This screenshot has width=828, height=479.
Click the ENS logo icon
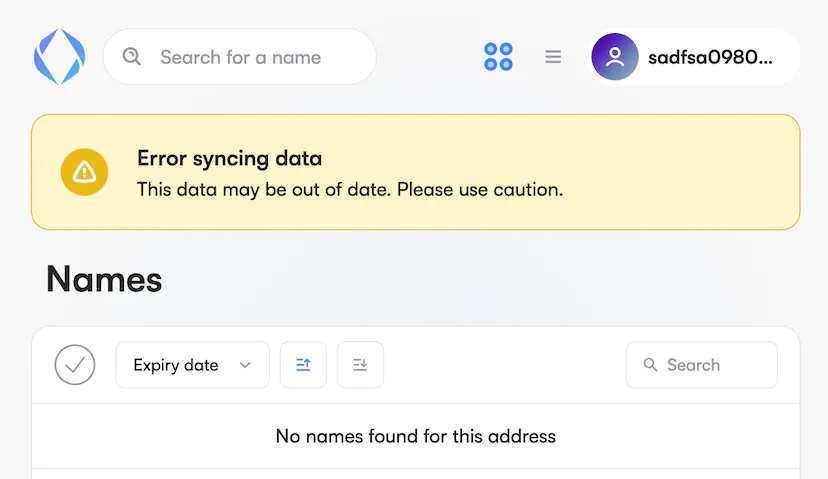(59, 56)
